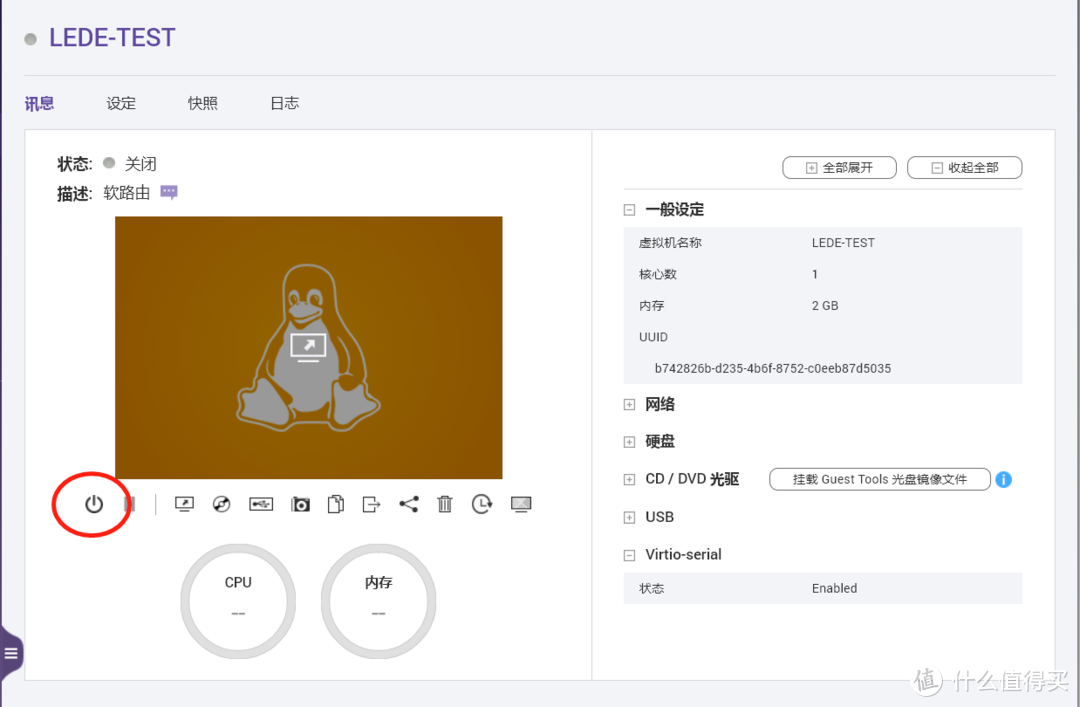Share the VM using the share icon
1080x707 pixels.
[x=408, y=504]
